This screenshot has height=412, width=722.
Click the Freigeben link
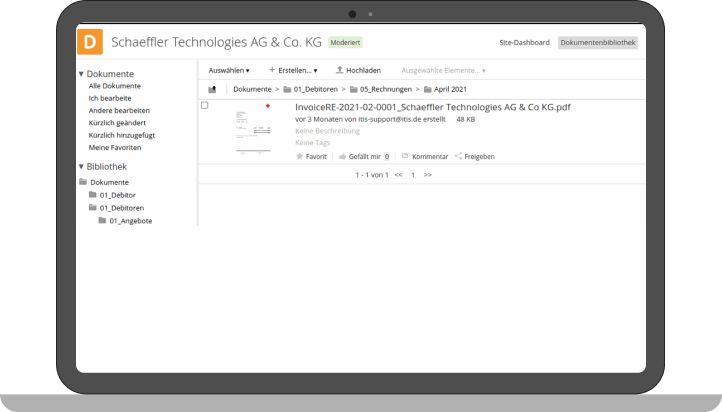(x=479, y=157)
